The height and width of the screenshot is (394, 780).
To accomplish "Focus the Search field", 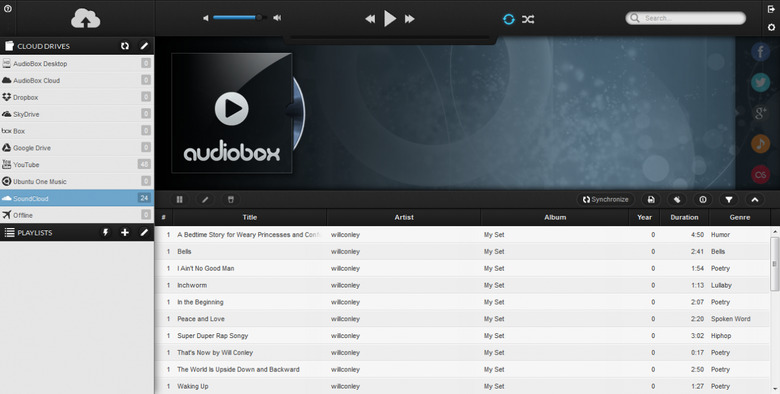I will coord(685,18).
